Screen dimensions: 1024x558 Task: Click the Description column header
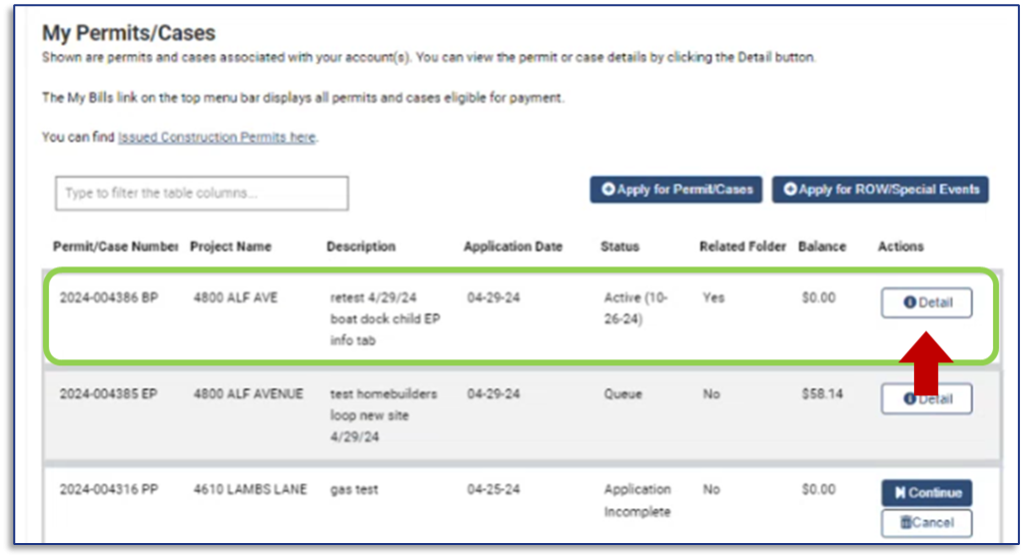361,246
